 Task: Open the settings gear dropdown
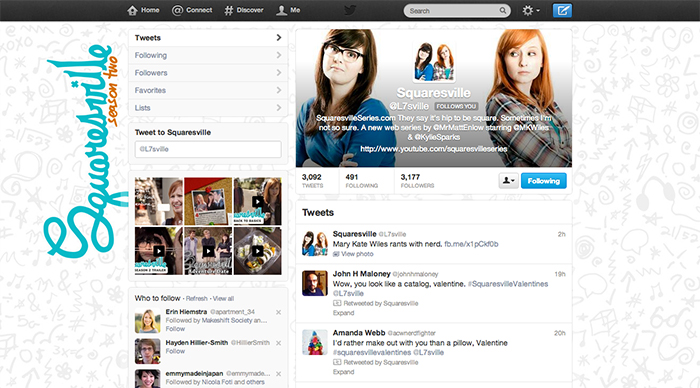coord(531,11)
